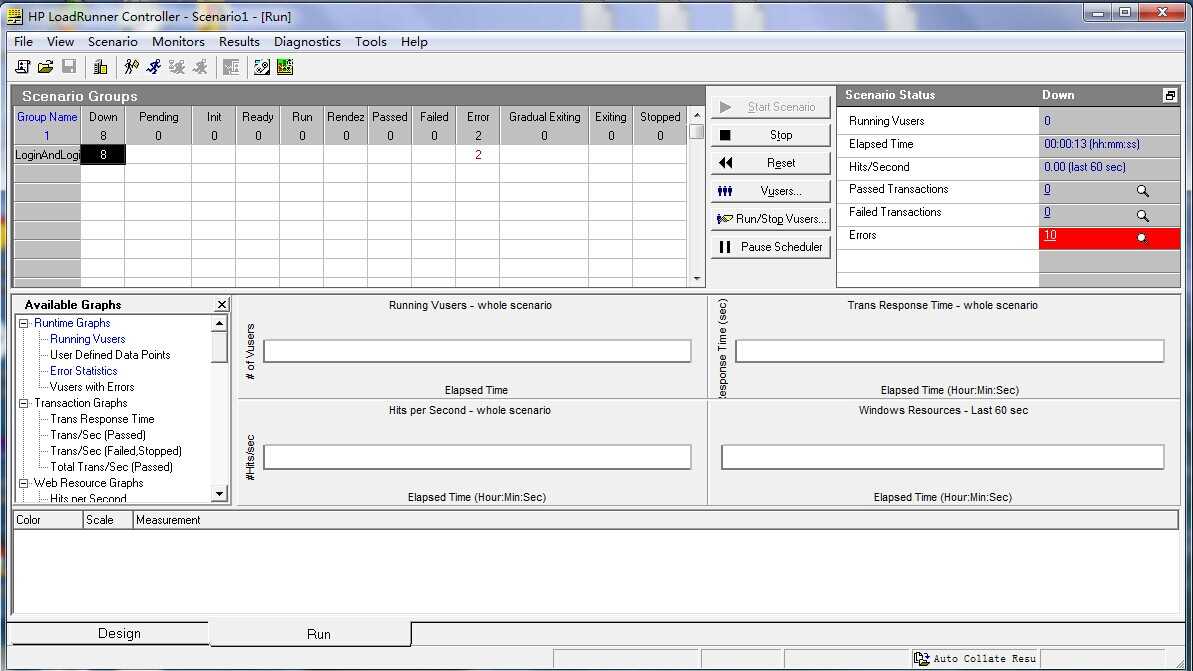This screenshot has height=671, width=1193.
Task: Click the Failed Transactions value link
Action: (x=1048, y=212)
